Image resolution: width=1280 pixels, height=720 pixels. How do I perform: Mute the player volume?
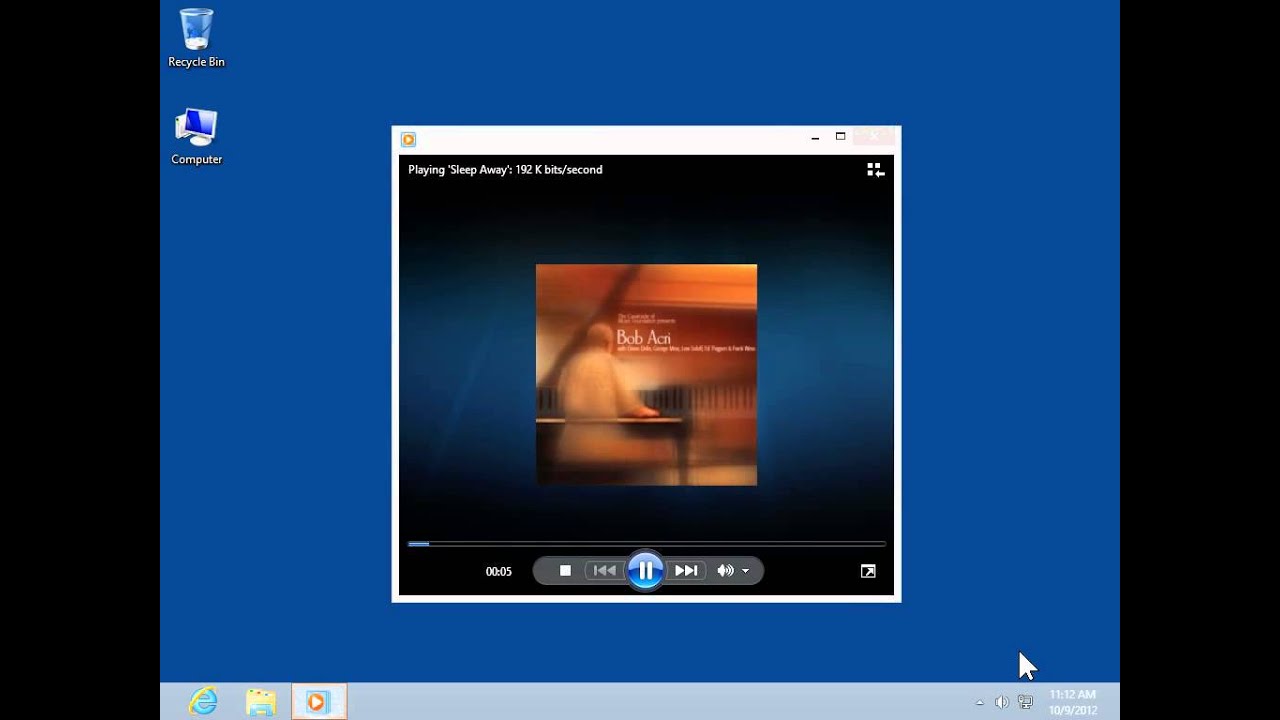pyautogui.click(x=725, y=571)
